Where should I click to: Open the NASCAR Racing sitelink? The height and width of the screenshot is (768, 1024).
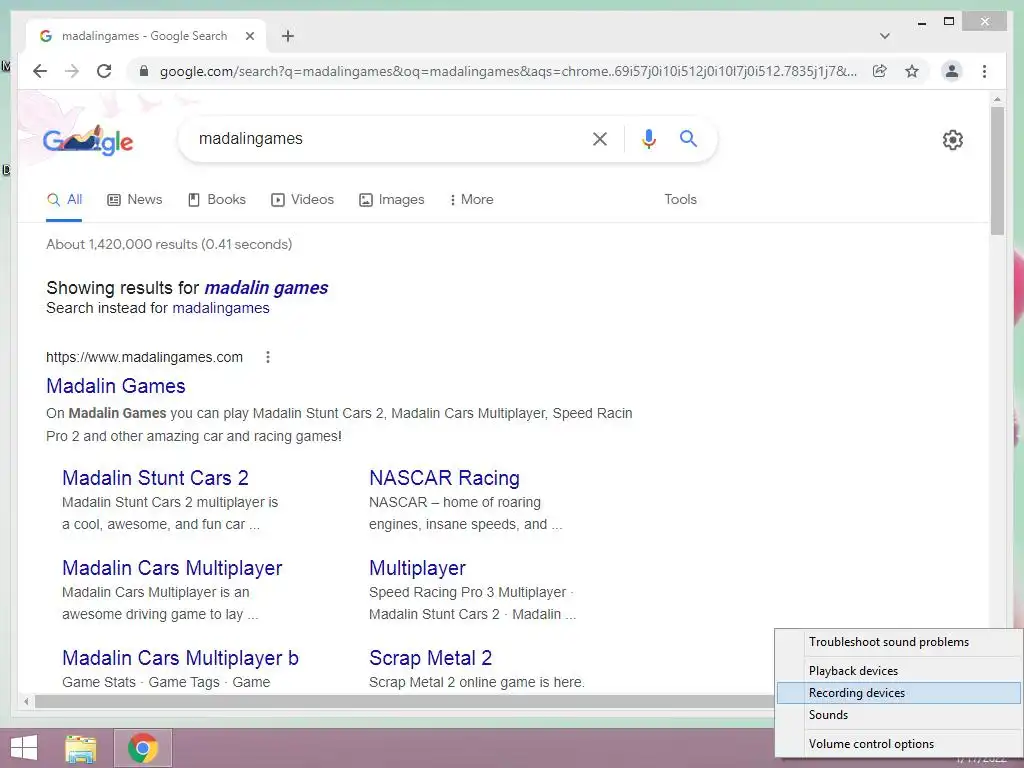point(445,478)
